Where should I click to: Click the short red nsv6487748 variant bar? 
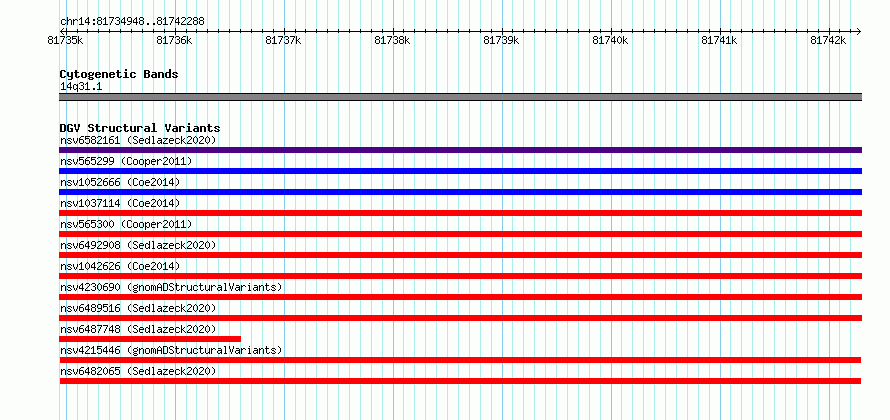click(150, 339)
